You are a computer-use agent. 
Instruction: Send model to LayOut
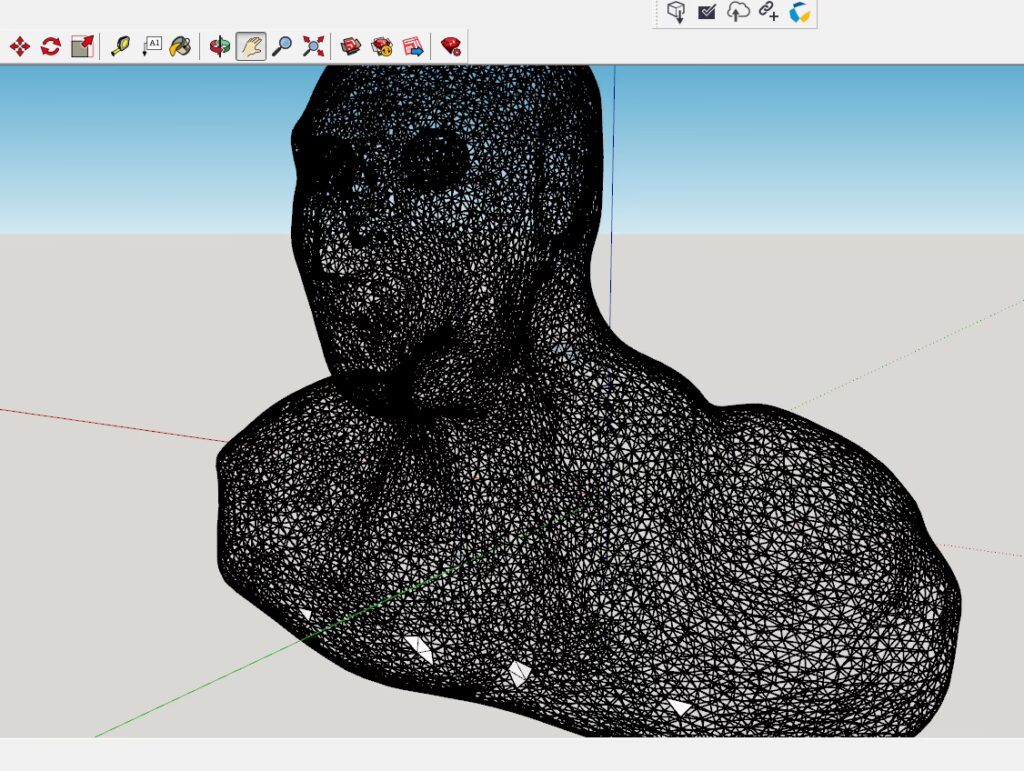coord(412,46)
